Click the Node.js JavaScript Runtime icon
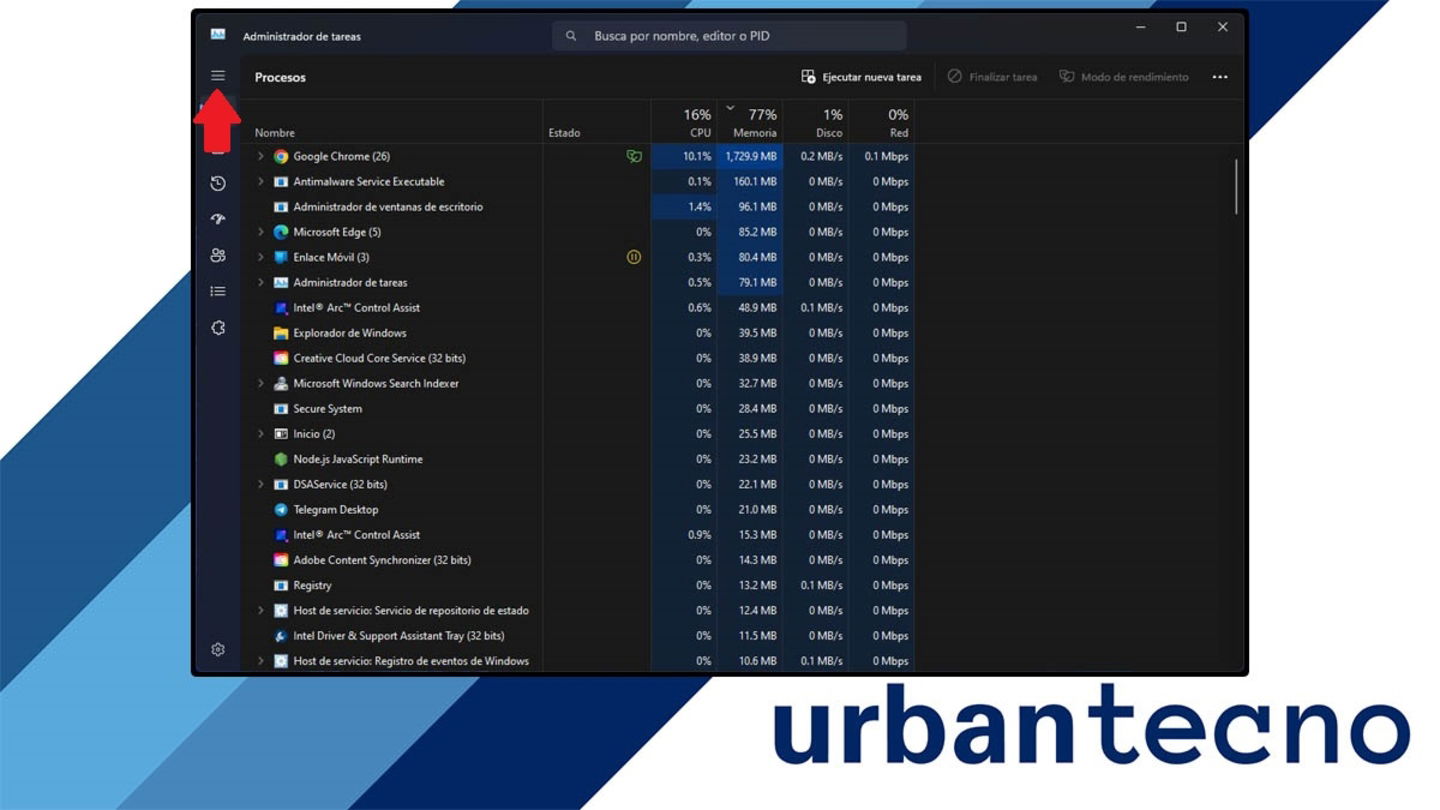 pyautogui.click(x=281, y=459)
